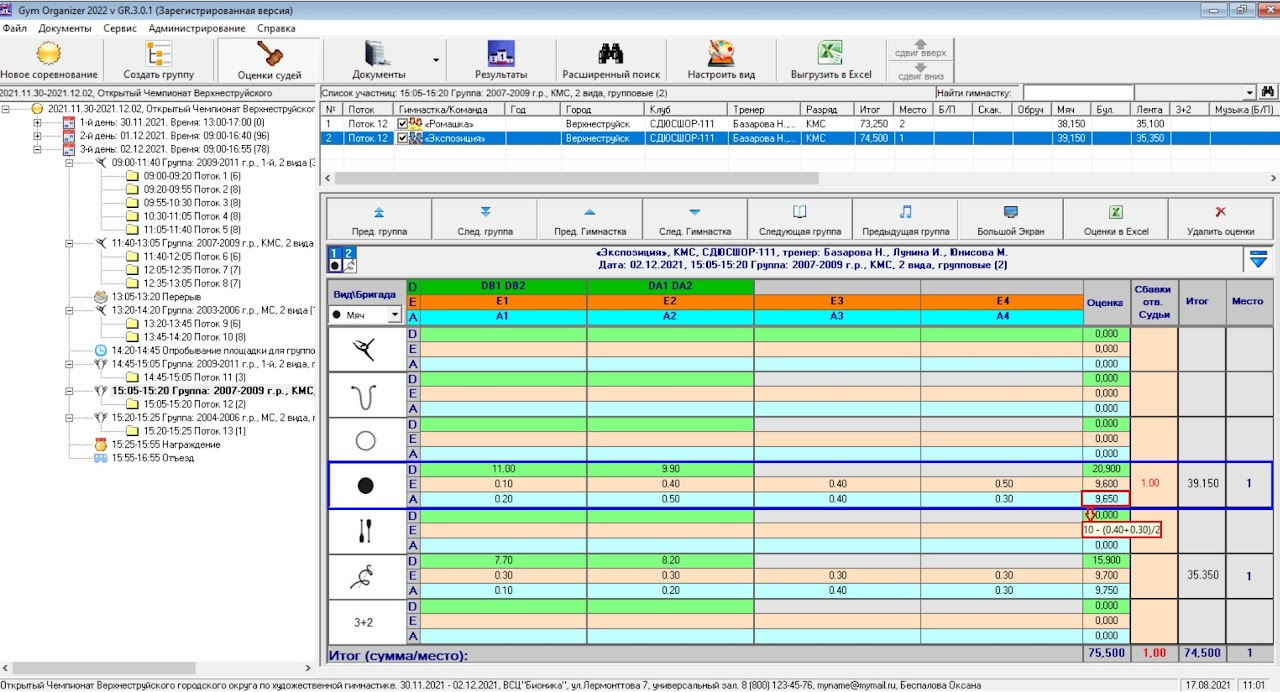Uncheck the «Ромашка» team checkbox
This screenshot has width=1280, height=692.
[x=403, y=124]
